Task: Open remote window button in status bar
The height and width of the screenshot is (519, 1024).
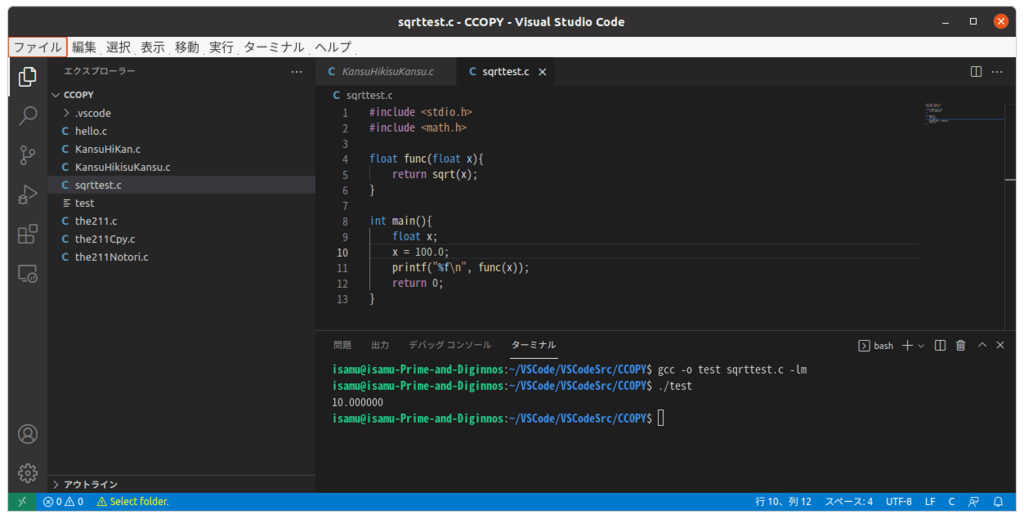Action: coord(22,501)
